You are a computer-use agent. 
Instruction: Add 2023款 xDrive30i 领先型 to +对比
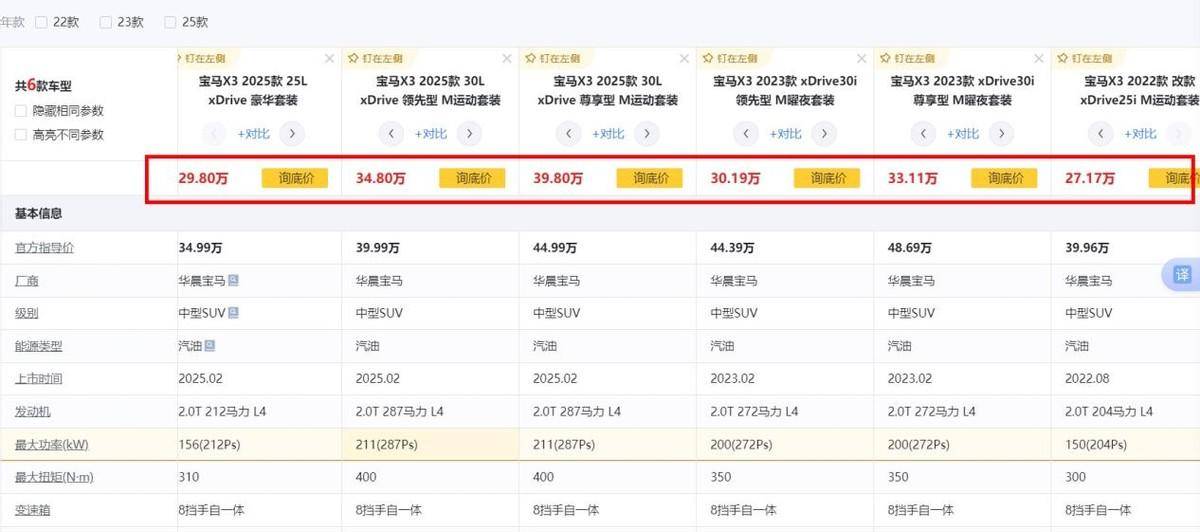[x=785, y=134]
